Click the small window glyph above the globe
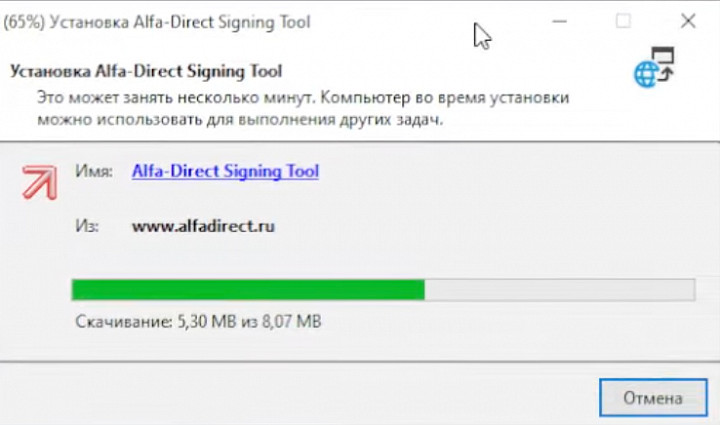 coord(663,55)
